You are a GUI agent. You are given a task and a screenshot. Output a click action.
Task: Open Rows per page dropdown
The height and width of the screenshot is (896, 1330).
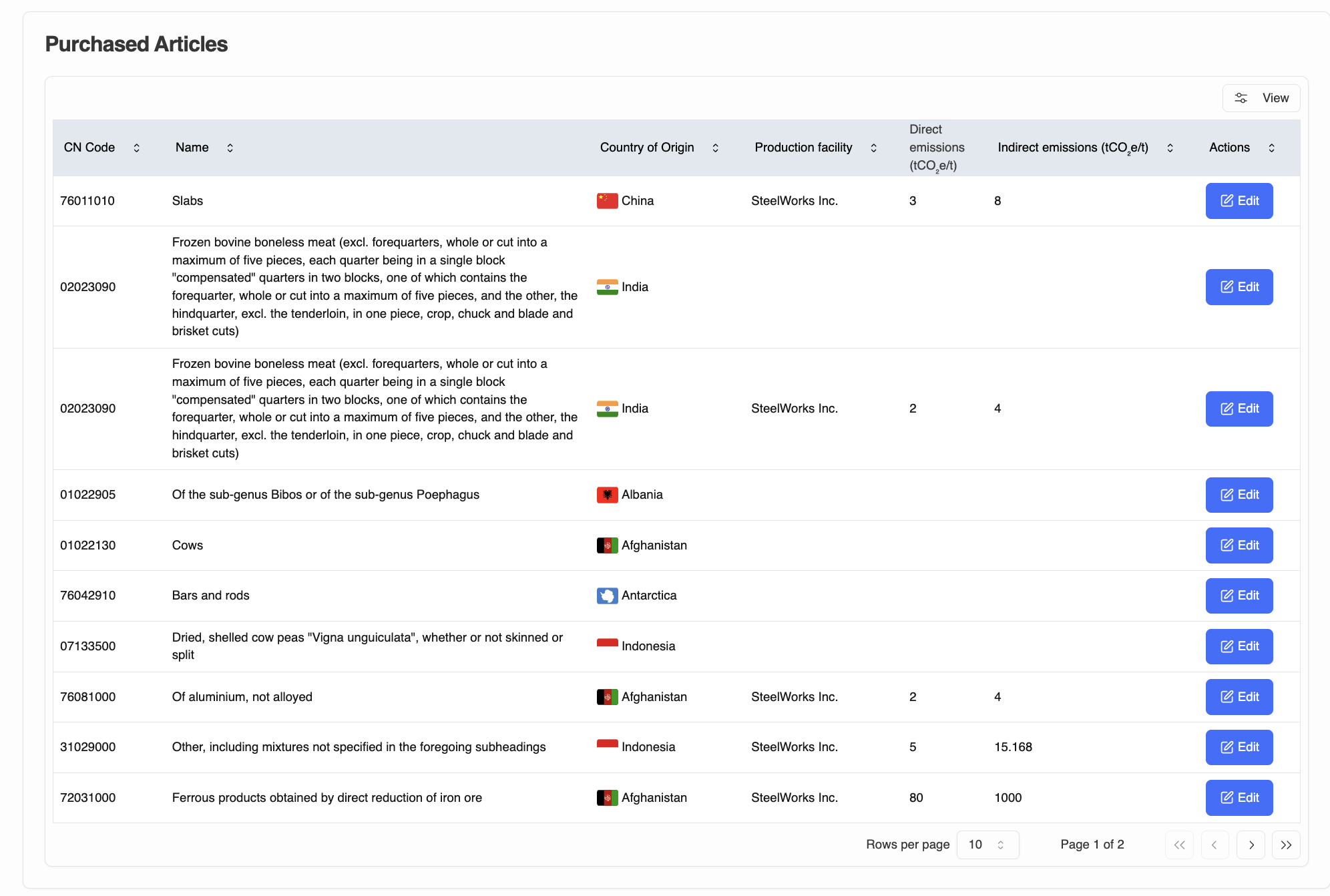[x=987, y=845]
